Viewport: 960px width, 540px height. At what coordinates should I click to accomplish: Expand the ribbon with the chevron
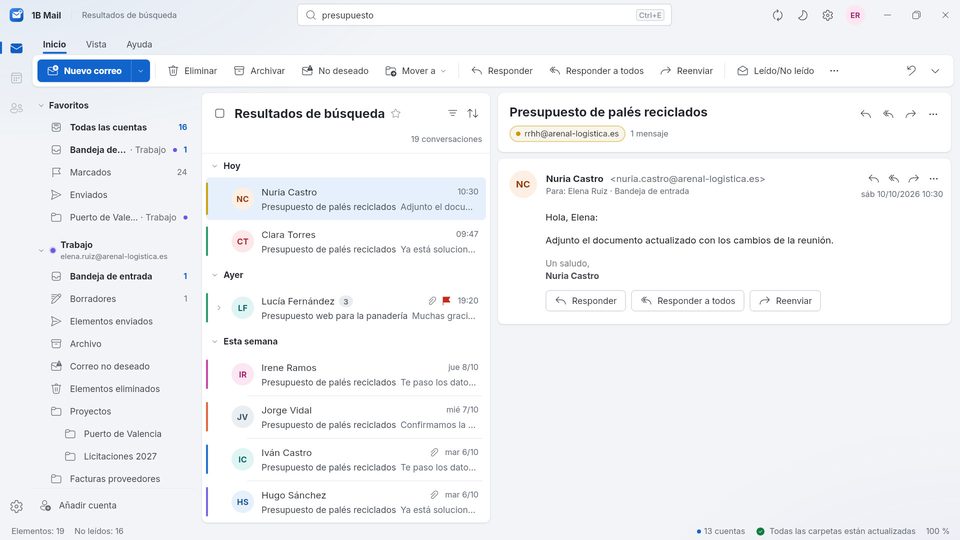[x=935, y=71]
